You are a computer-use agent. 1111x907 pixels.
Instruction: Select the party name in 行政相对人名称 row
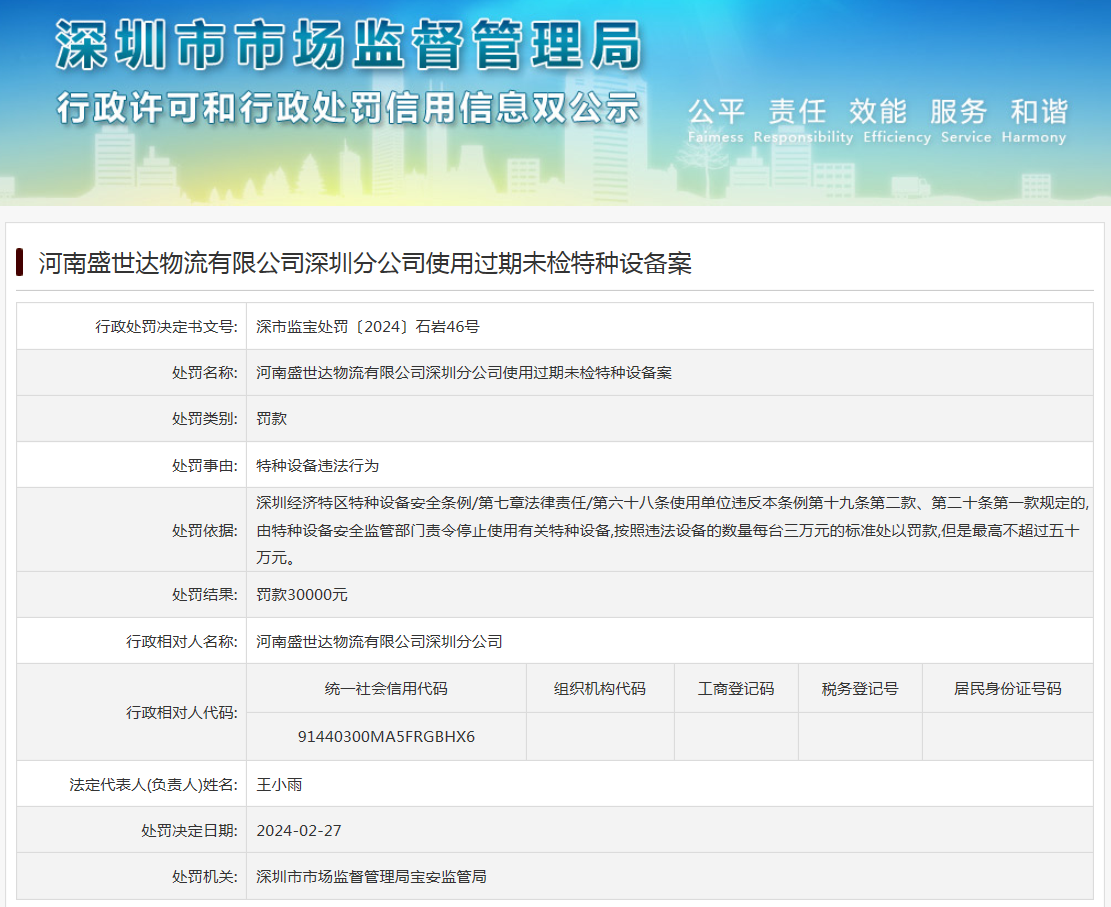click(x=379, y=641)
